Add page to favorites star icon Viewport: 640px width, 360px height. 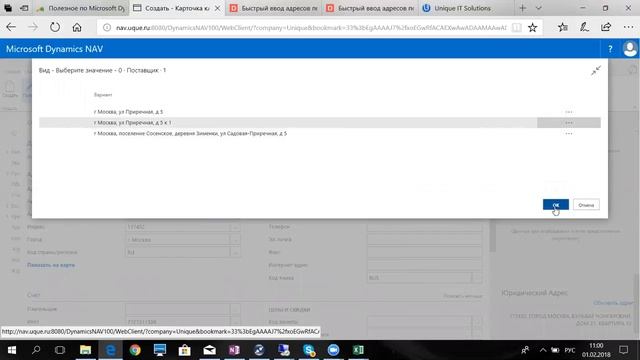coord(533,27)
